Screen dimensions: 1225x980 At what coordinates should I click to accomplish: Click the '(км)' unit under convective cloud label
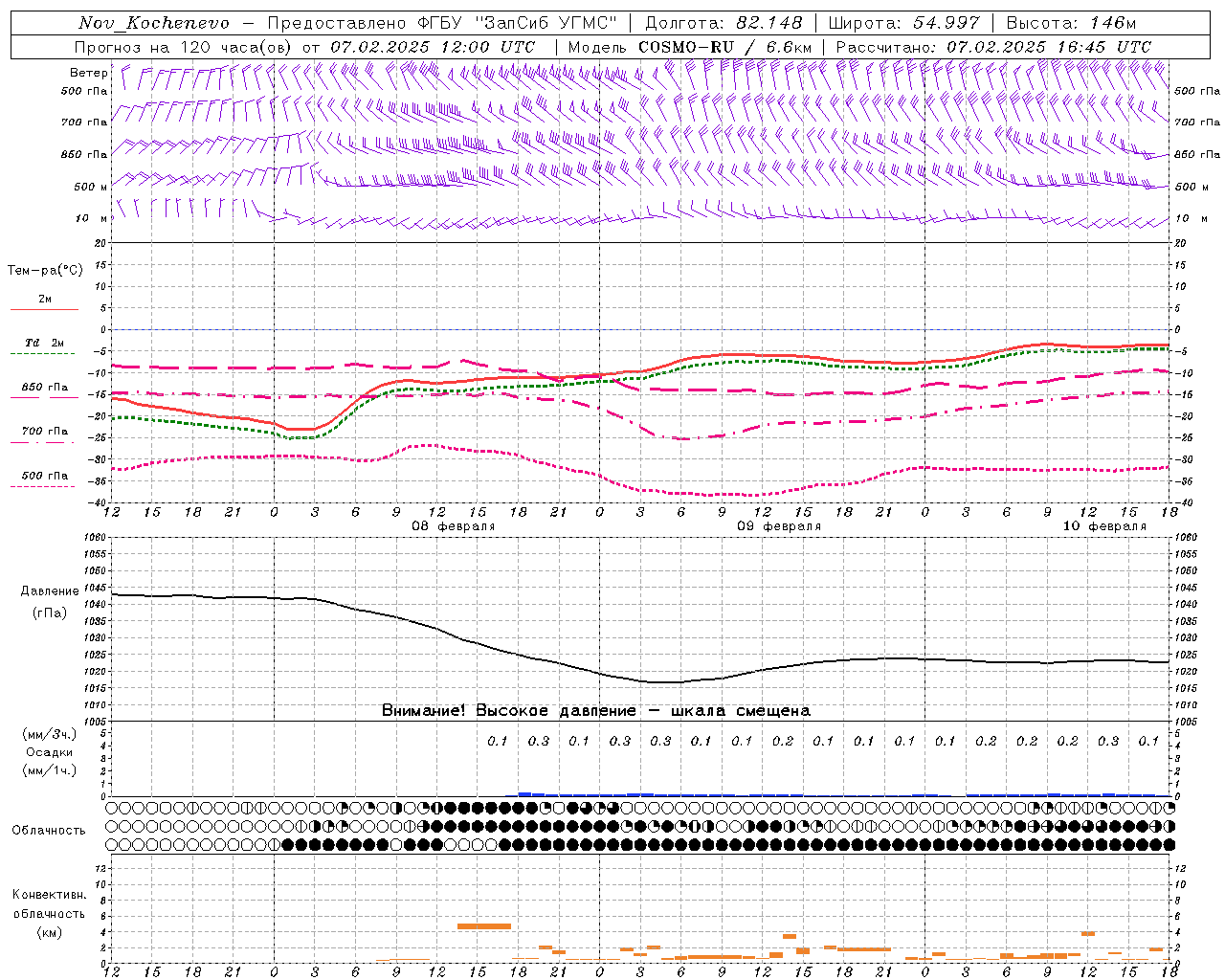(x=49, y=932)
